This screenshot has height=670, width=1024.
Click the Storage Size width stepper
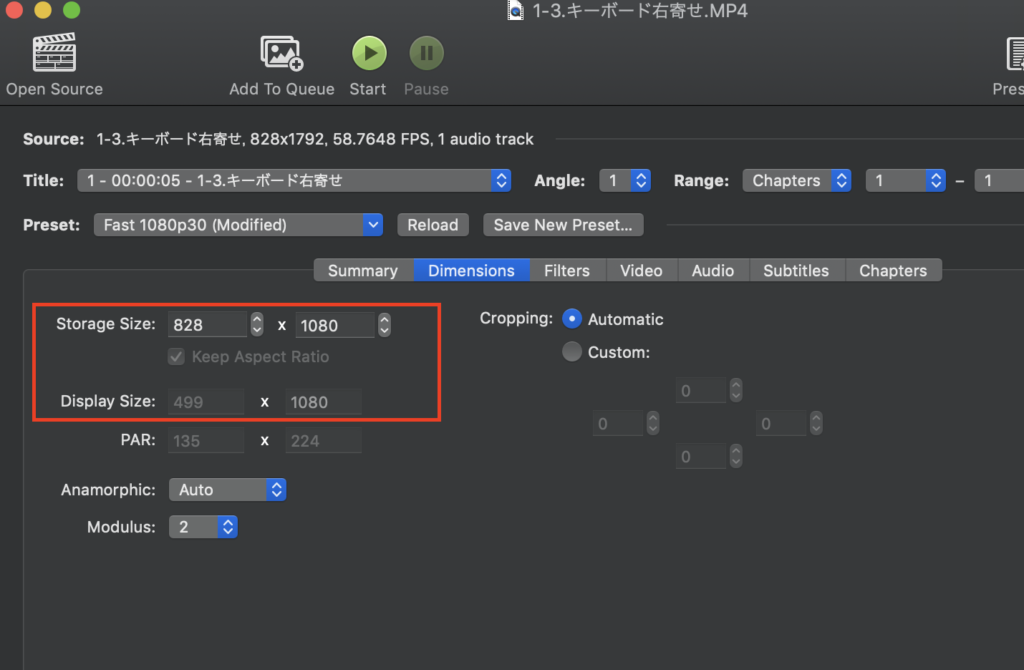click(x=257, y=325)
